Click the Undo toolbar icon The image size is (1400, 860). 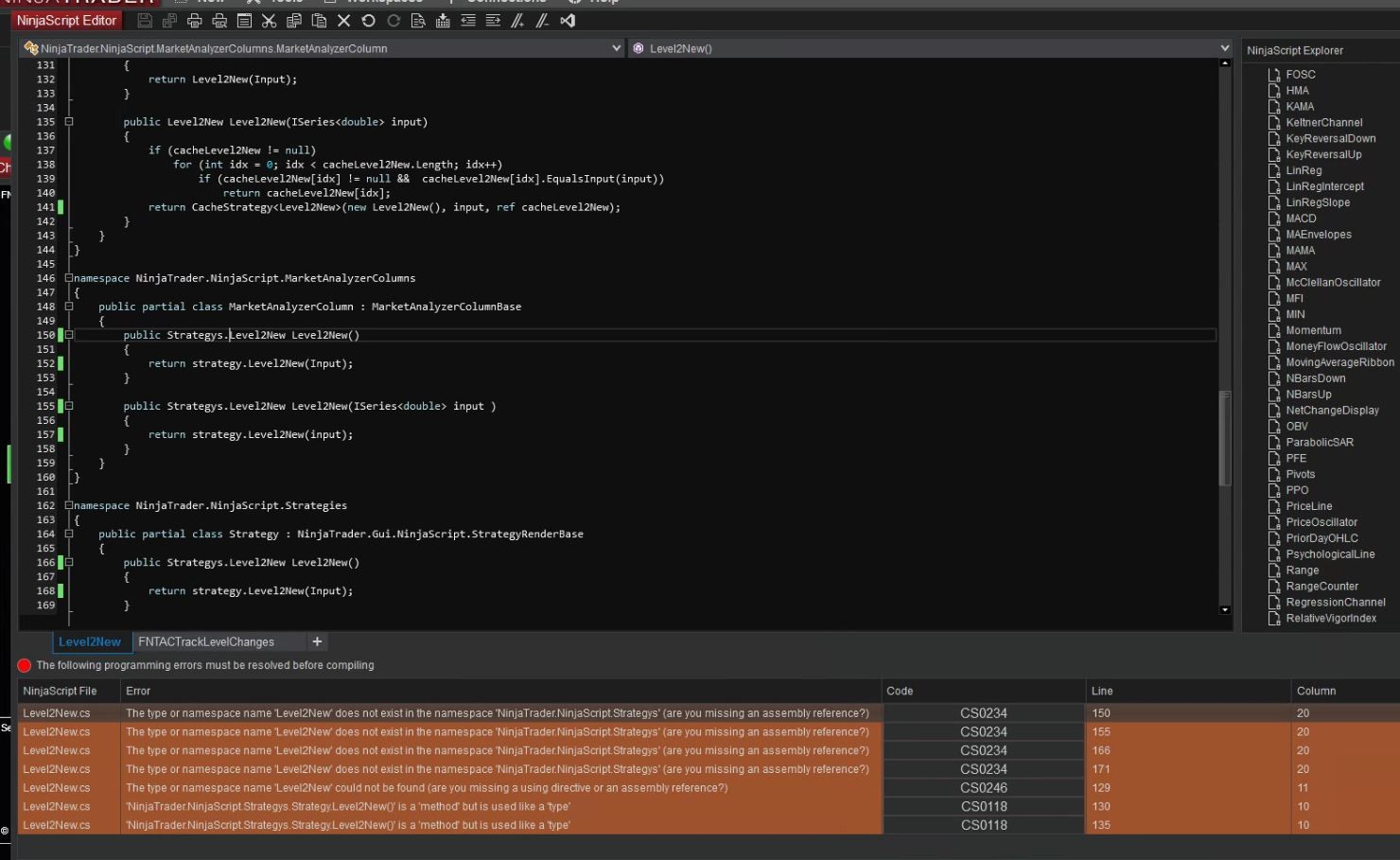click(x=369, y=21)
